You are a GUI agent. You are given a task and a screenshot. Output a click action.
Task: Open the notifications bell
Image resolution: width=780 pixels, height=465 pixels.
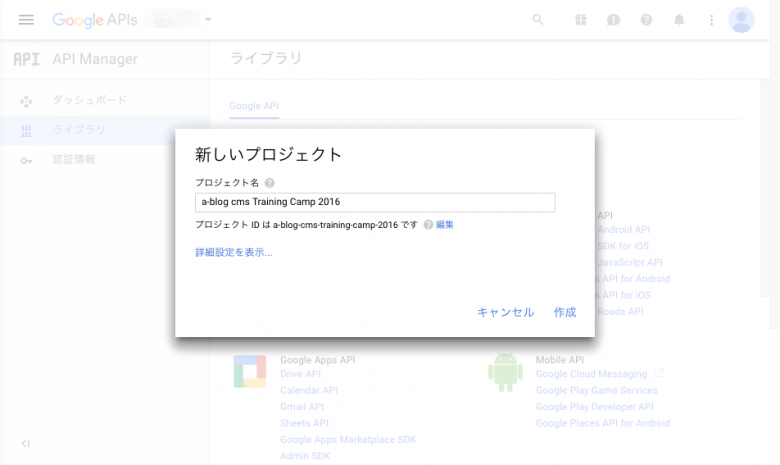(x=679, y=20)
